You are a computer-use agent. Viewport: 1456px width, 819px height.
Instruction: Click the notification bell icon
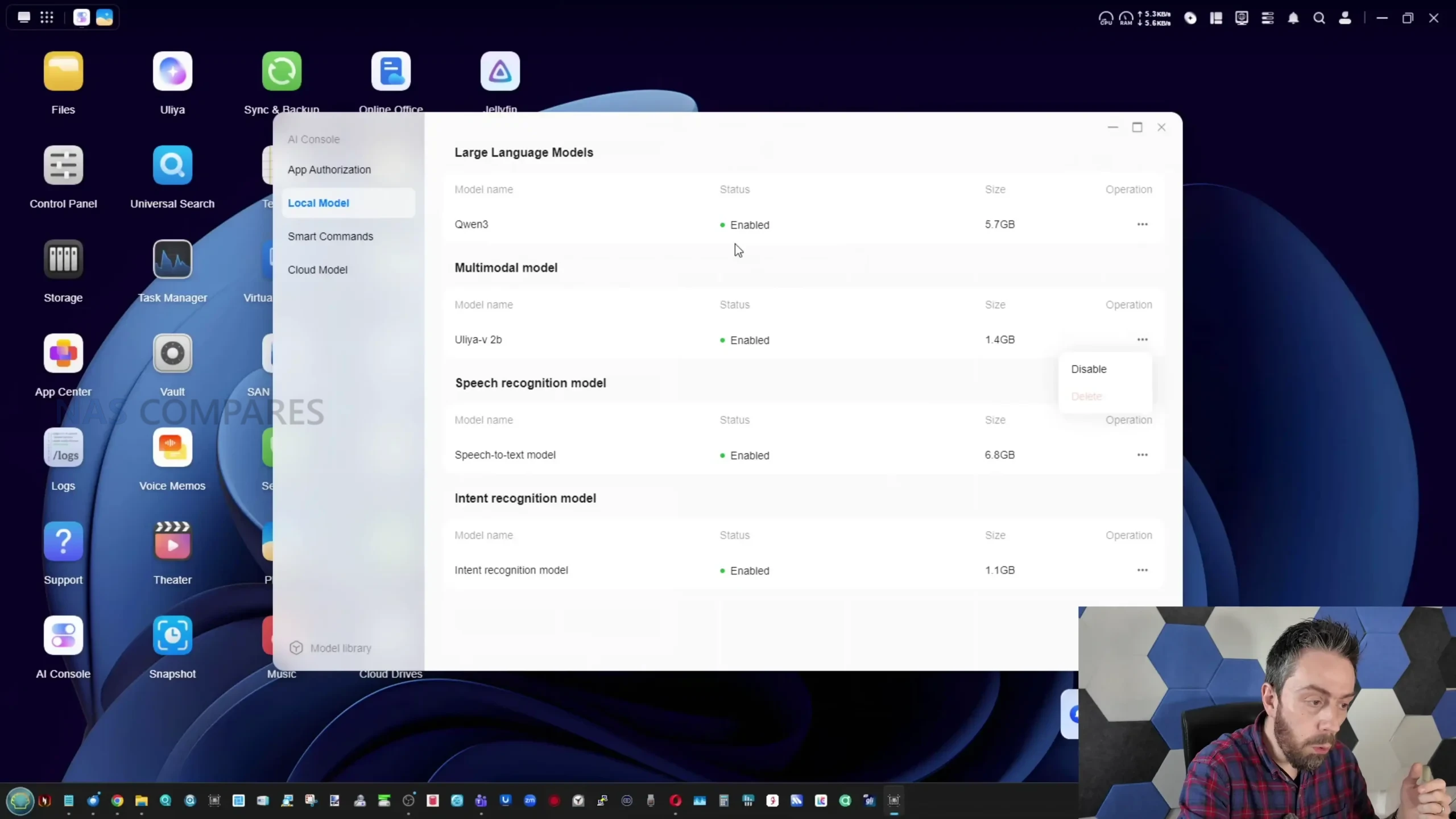pyautogui.click(x=1293, y=18)
